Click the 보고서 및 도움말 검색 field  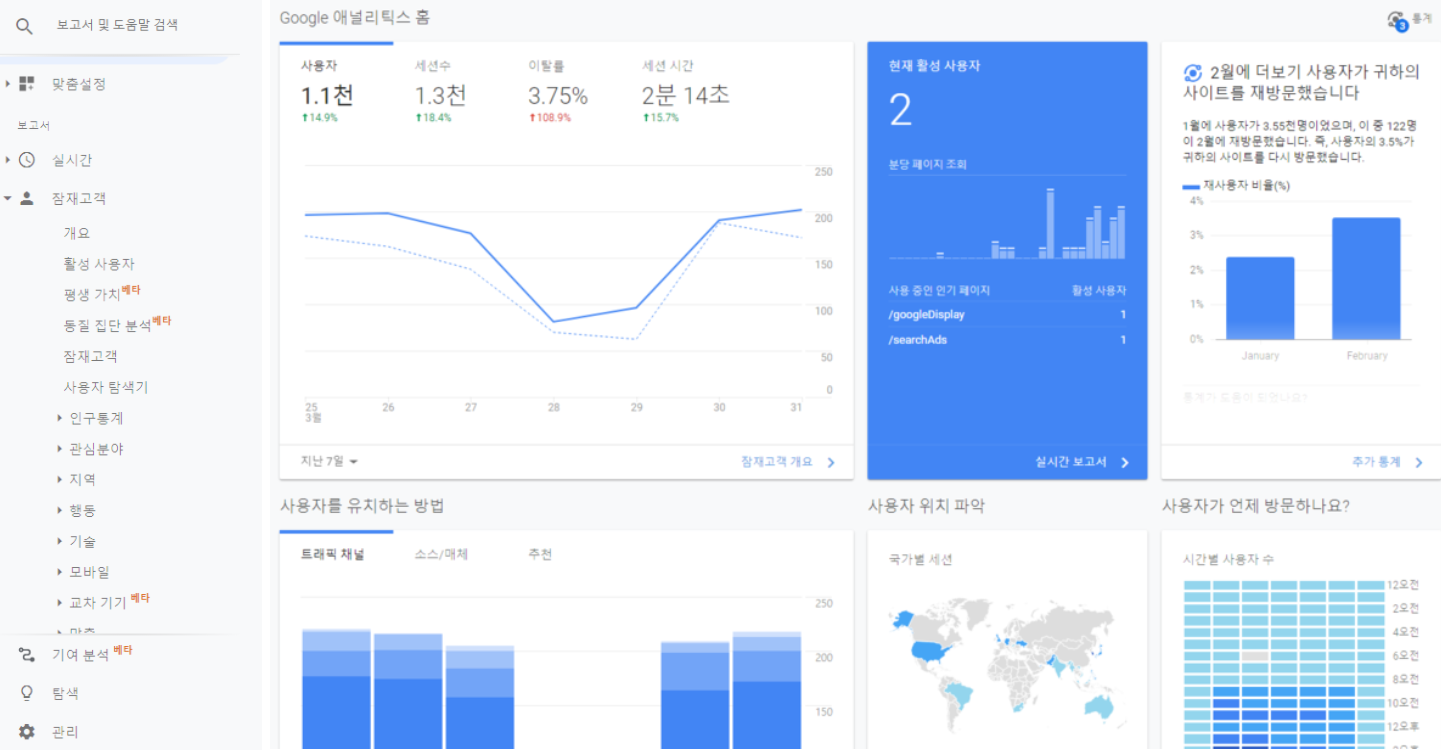pos(118,25)
